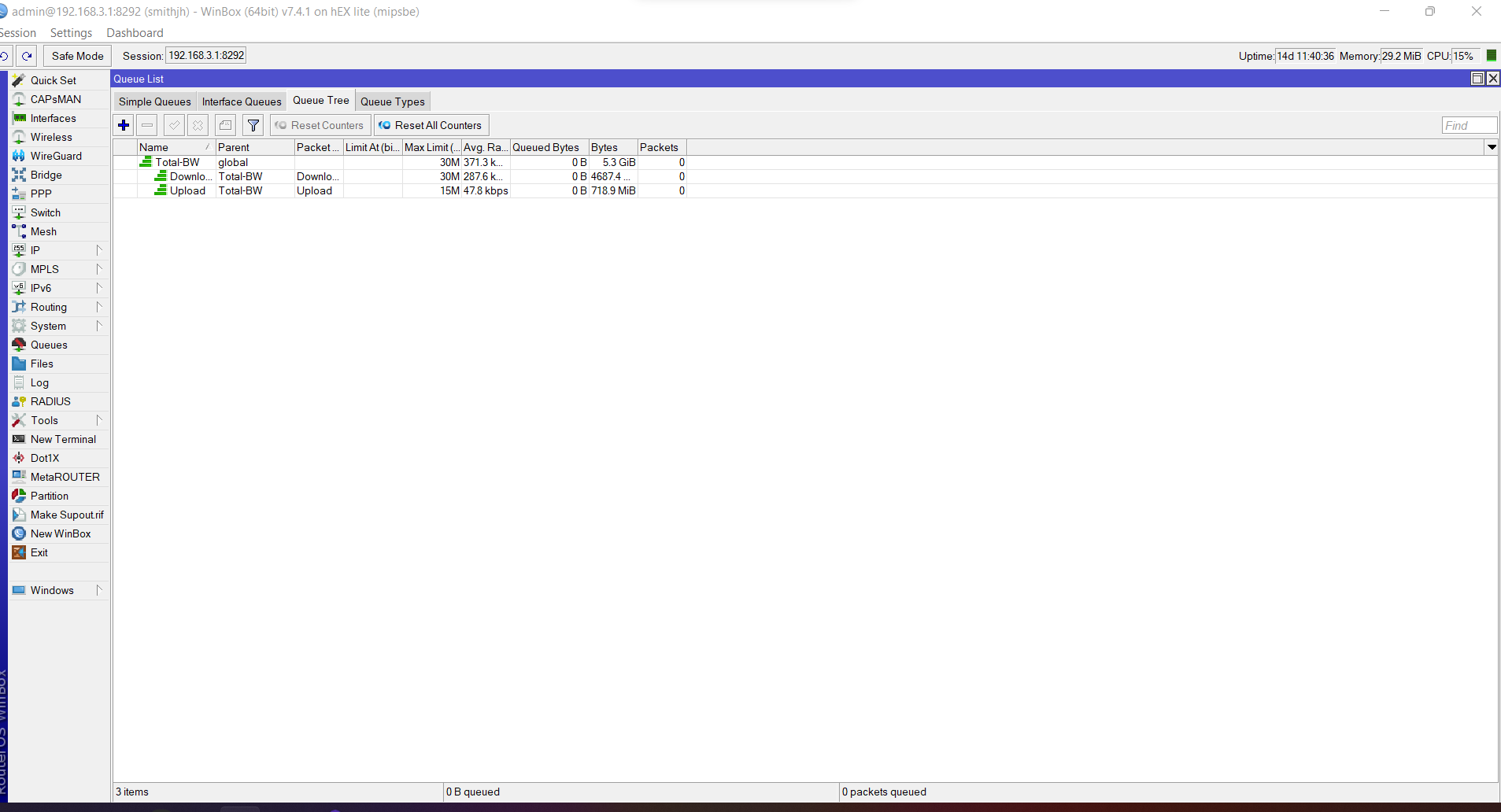
Task: Remove the selected queue with the minus icon
Action: point(147,125)
